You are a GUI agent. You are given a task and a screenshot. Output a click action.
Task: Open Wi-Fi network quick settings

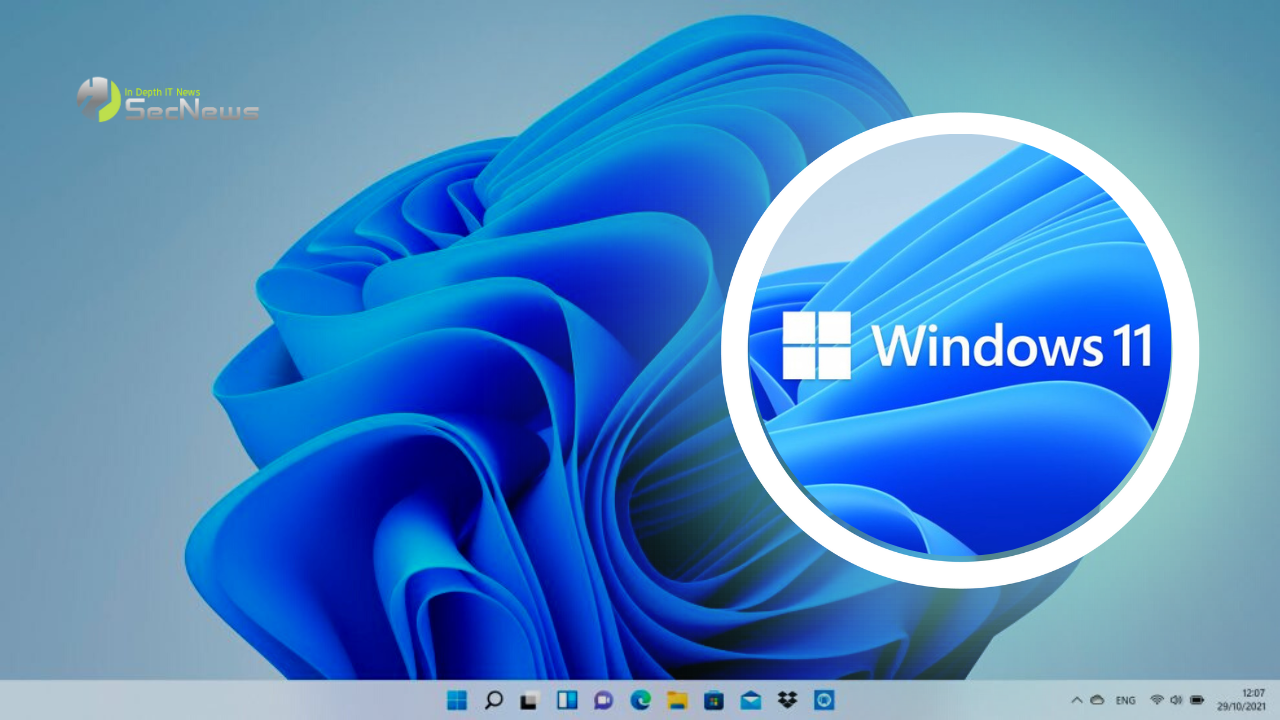[1157, 700]
